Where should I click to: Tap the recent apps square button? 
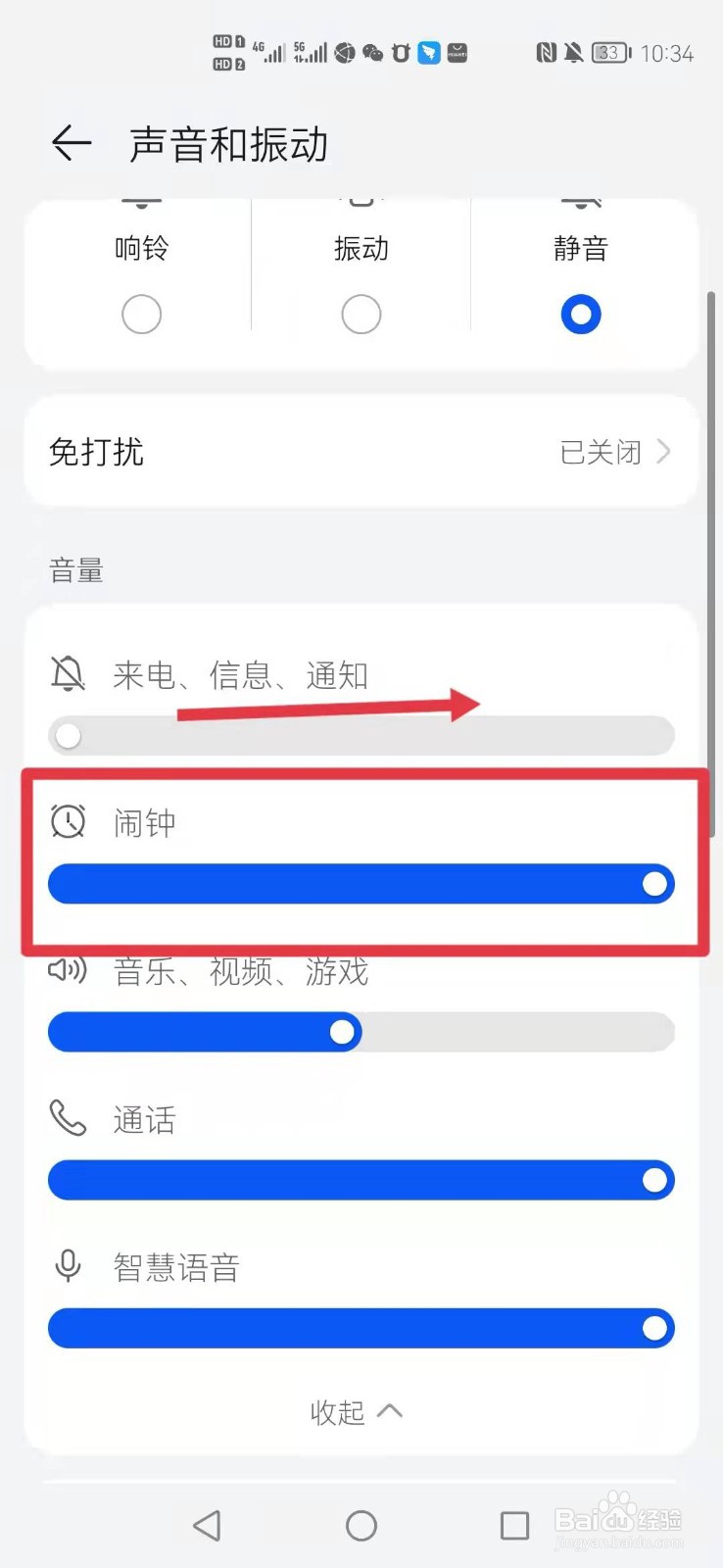pos(514,1525)
